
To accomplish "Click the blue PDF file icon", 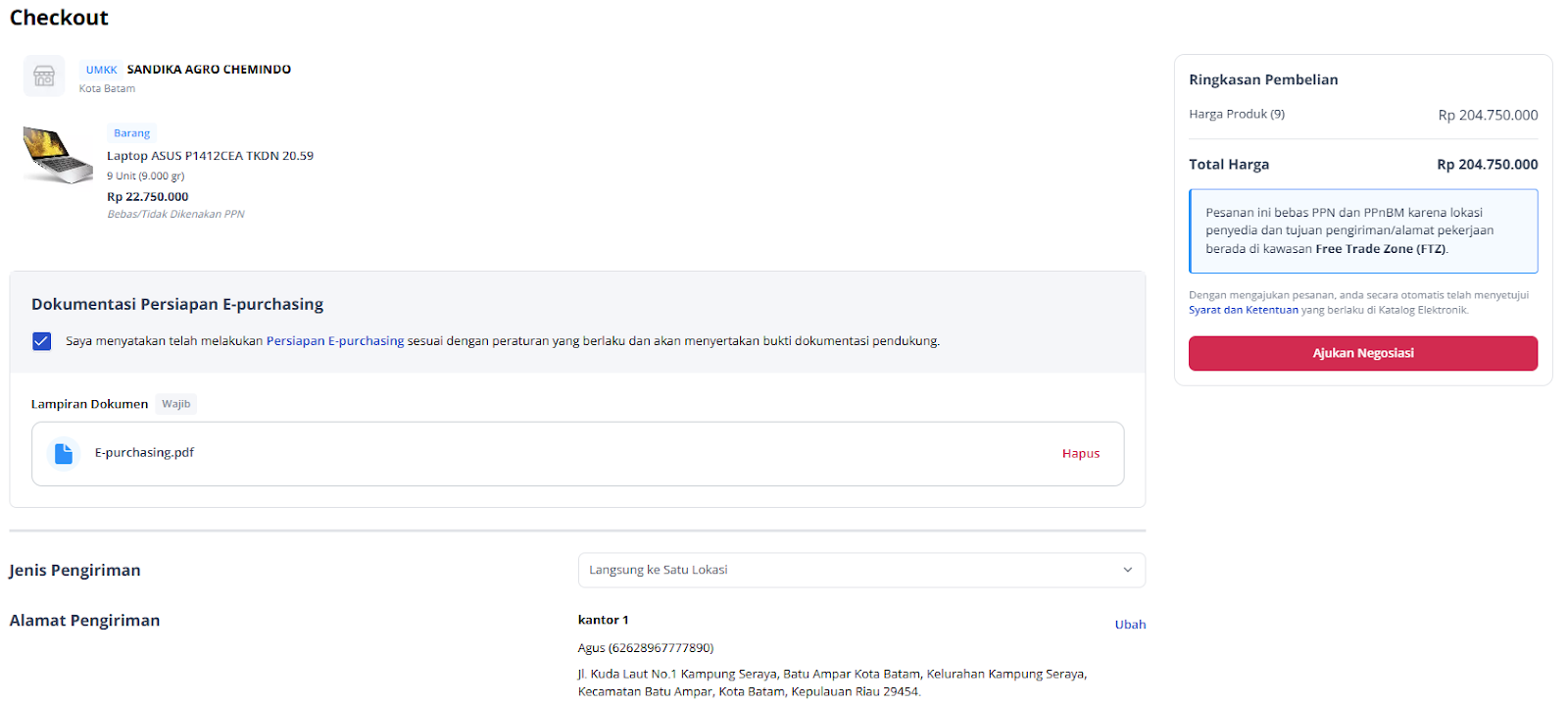I will tap(64, 453).
